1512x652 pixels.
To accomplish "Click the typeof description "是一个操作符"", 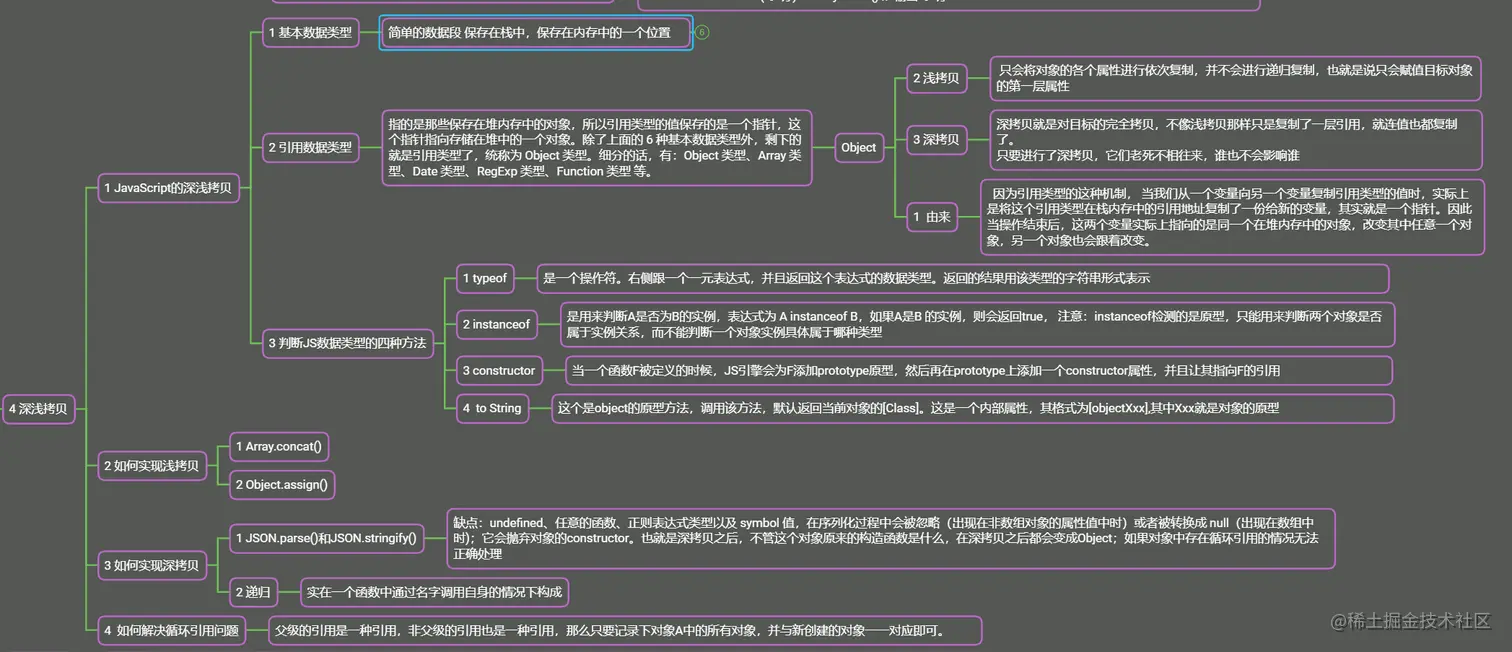I will tap(962, 279).
